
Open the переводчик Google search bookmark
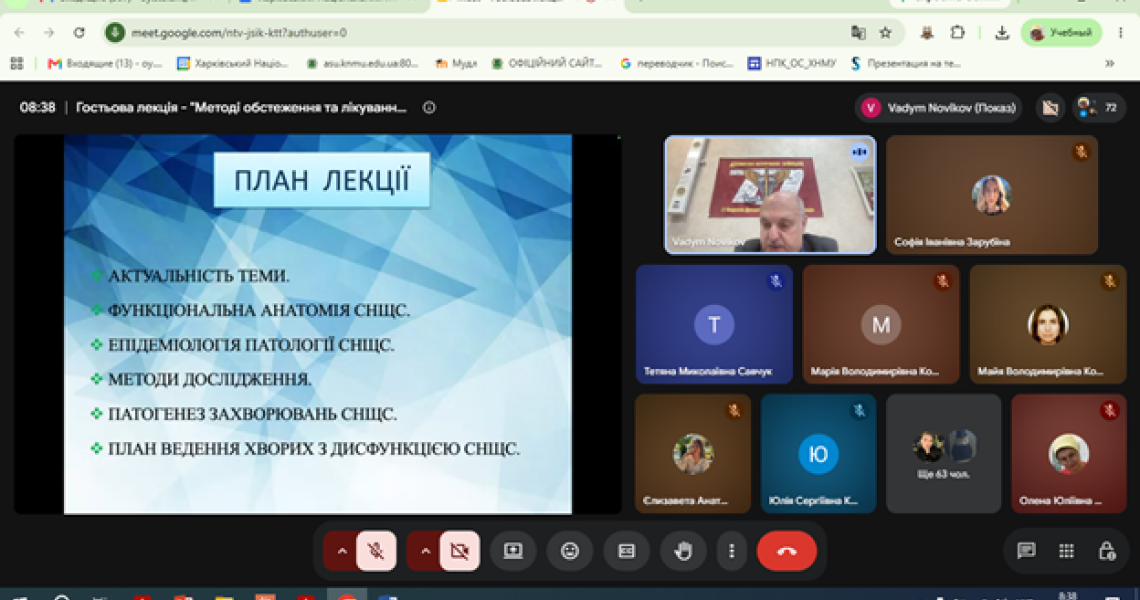tap(677, 64)
